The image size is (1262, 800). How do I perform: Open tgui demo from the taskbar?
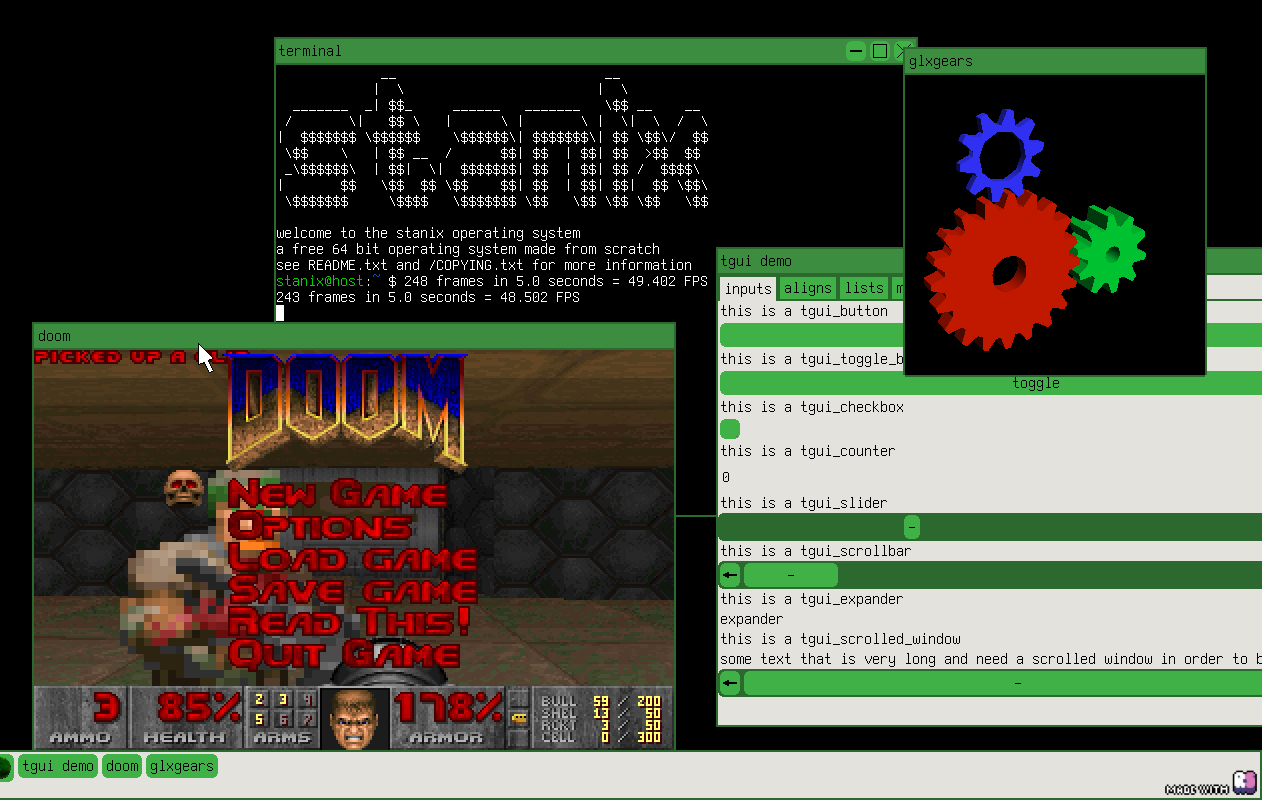(x=58, y=767)
